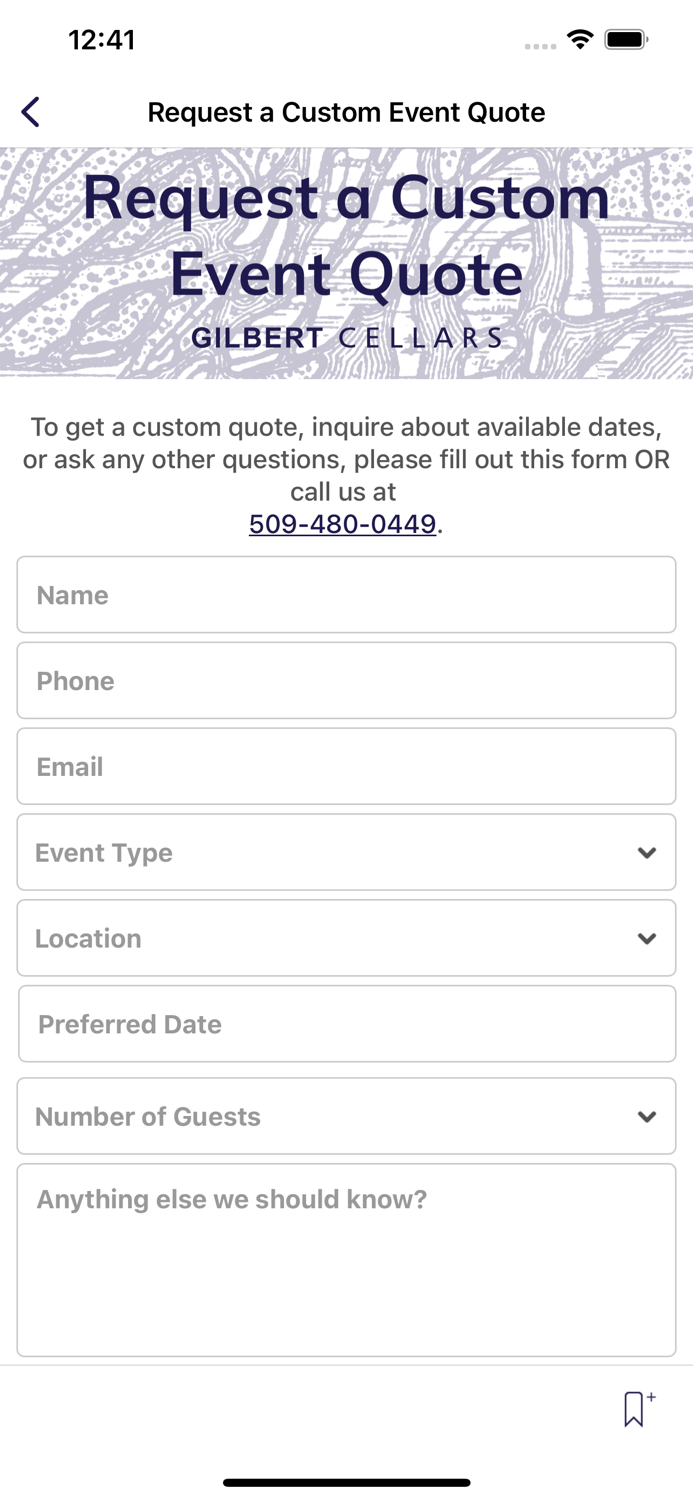Tap the 12:41 clock in status bar
Image resolution: width=693 pixels, height=1500 pixels.
[x=101, y=40]
